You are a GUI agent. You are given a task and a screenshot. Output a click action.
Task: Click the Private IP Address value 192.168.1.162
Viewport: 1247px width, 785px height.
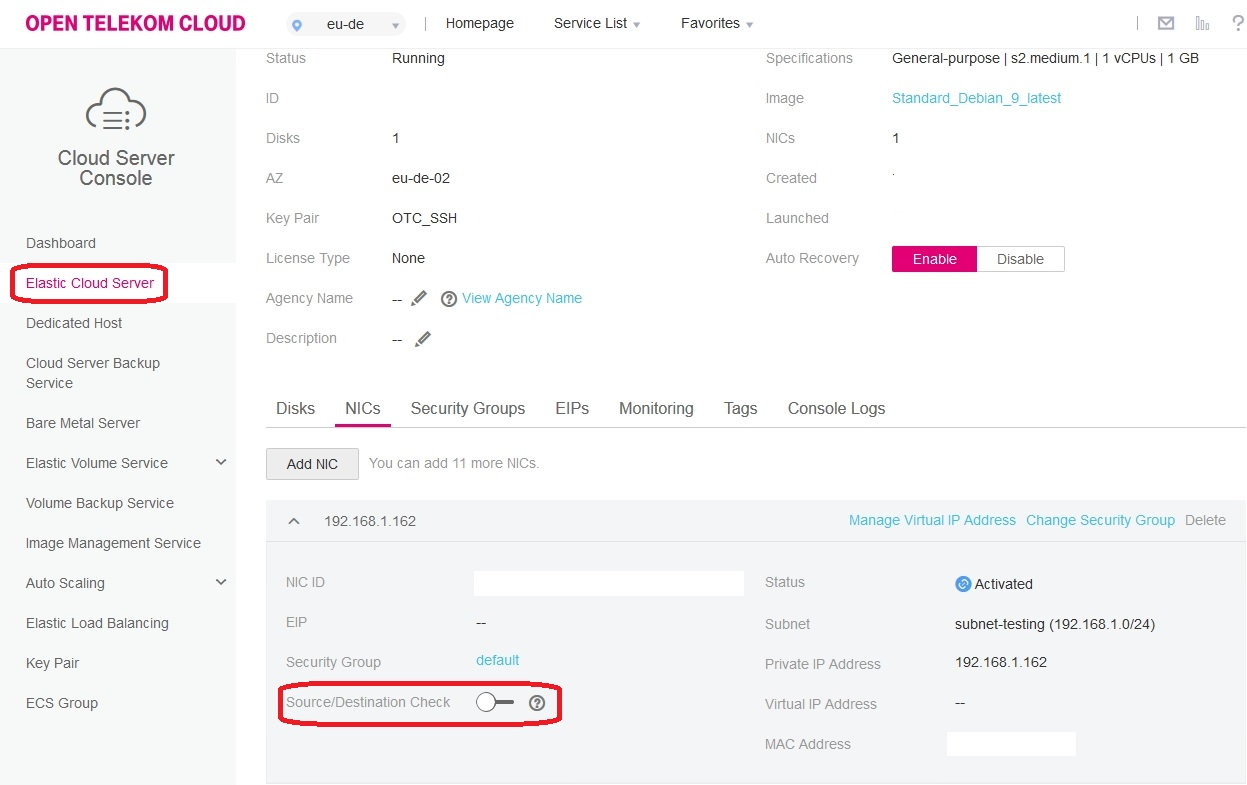pyautogui.click(x=1001, y=662)
